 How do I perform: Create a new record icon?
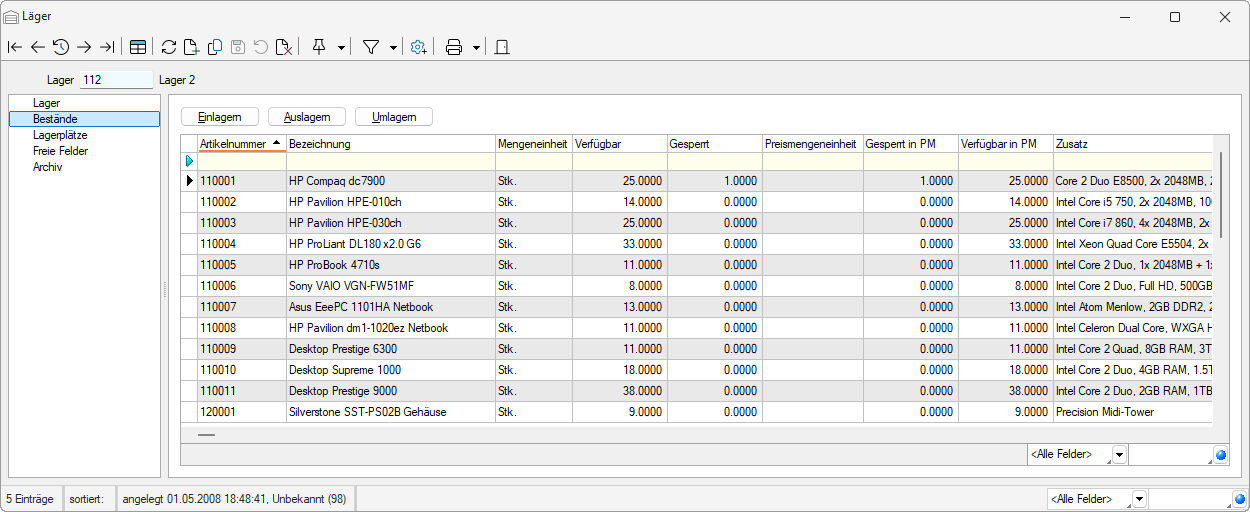pos(192,47)
